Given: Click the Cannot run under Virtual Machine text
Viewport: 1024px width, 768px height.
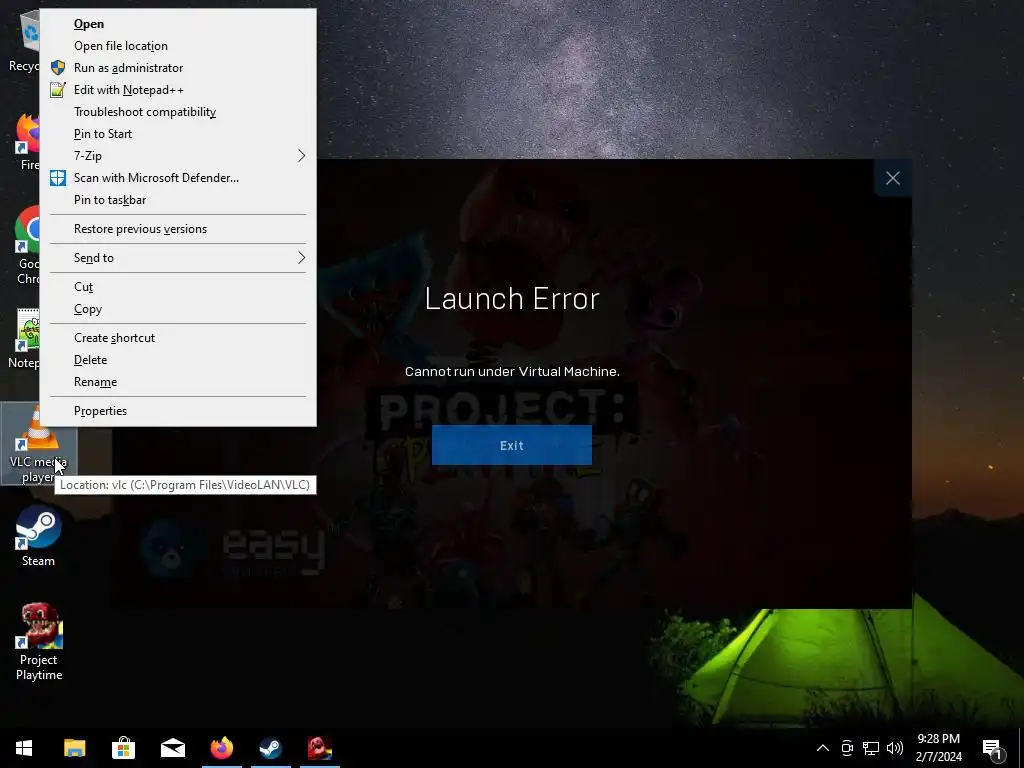Looking at the screenshot, I should 512,372.
